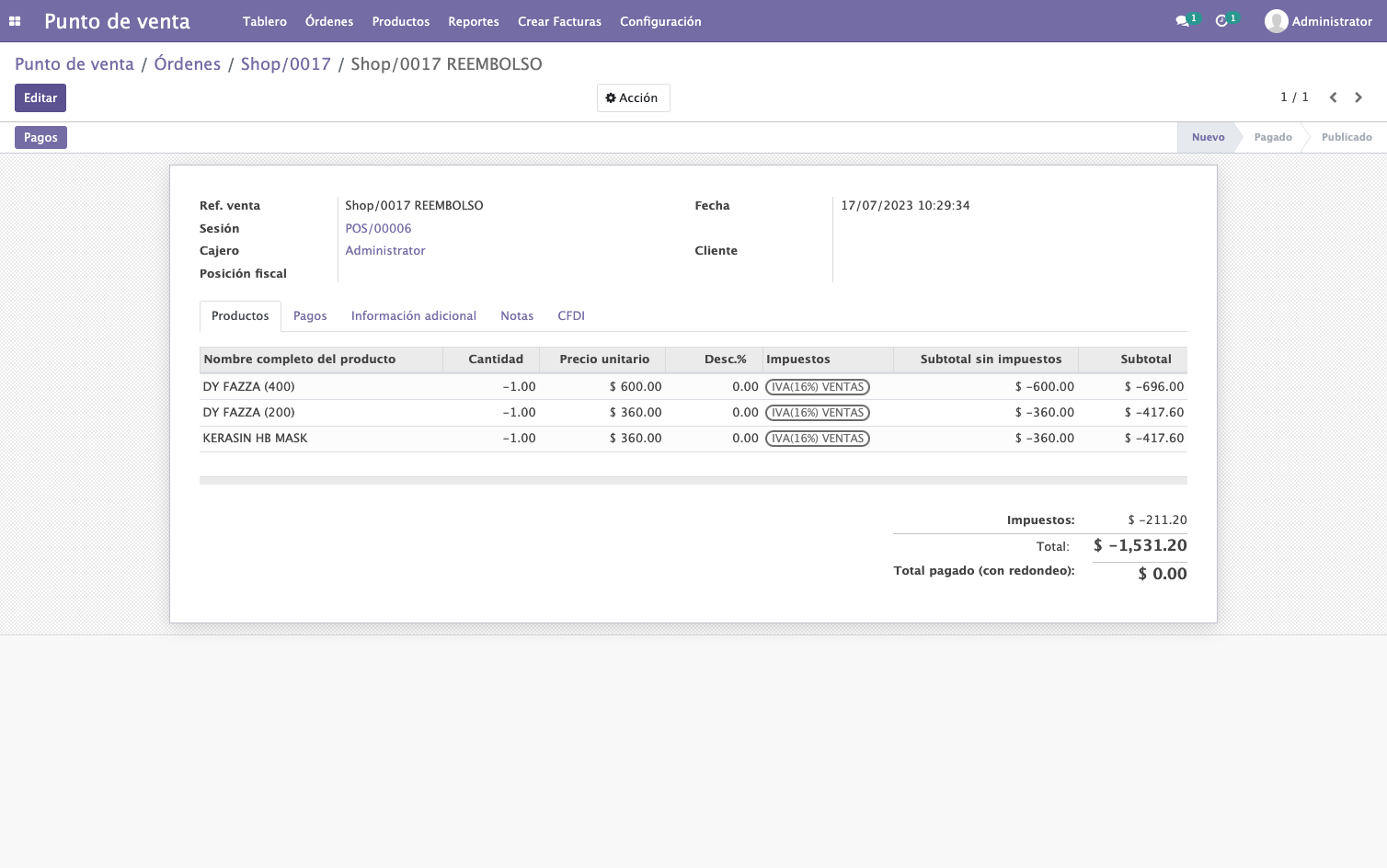Screen dimensions: 1387x868
Task: Open the POS/00006 session link
Action: pyautogui.click(x=378, y=228)
